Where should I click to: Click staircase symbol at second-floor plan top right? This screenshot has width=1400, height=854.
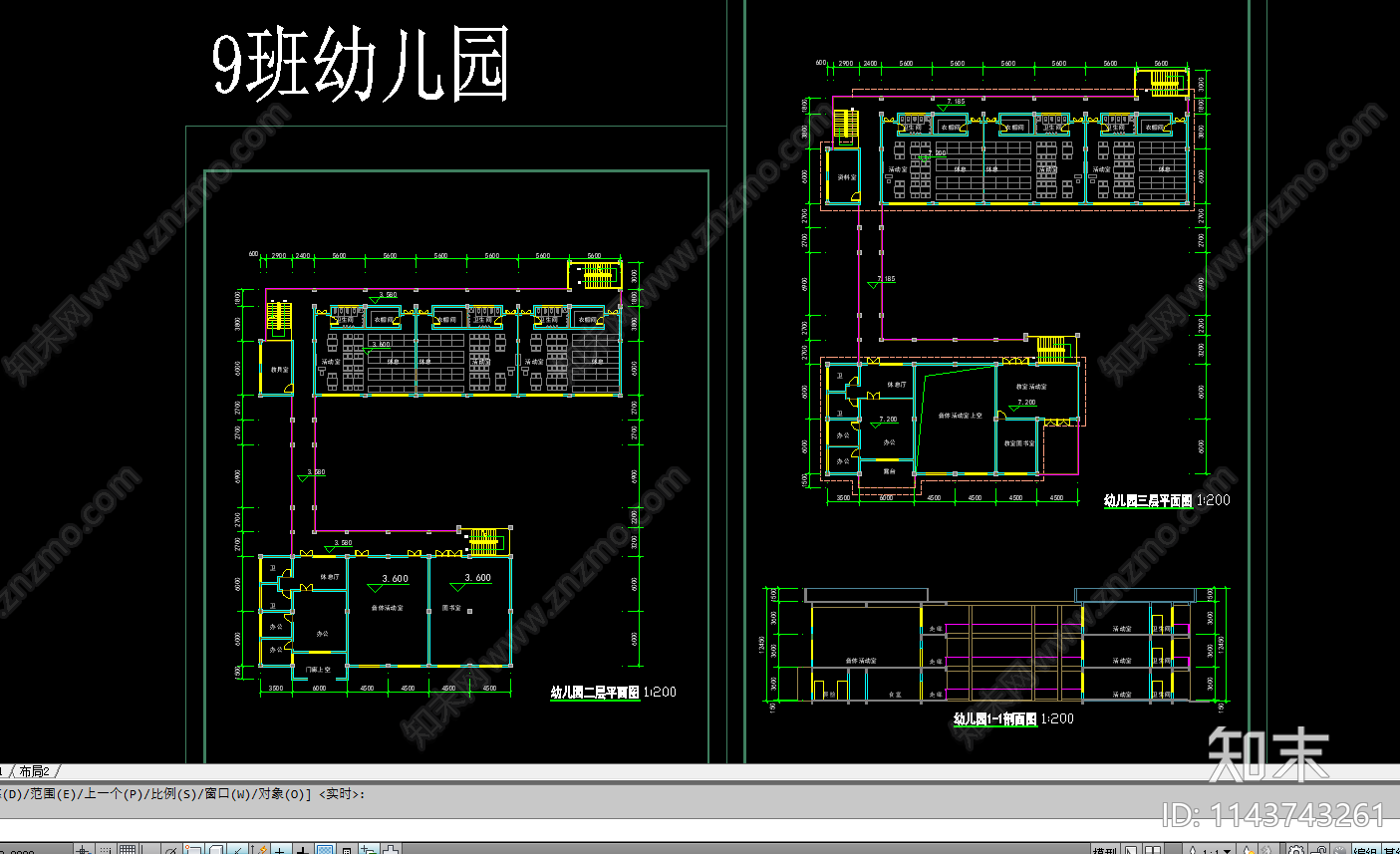click(596, 275)
